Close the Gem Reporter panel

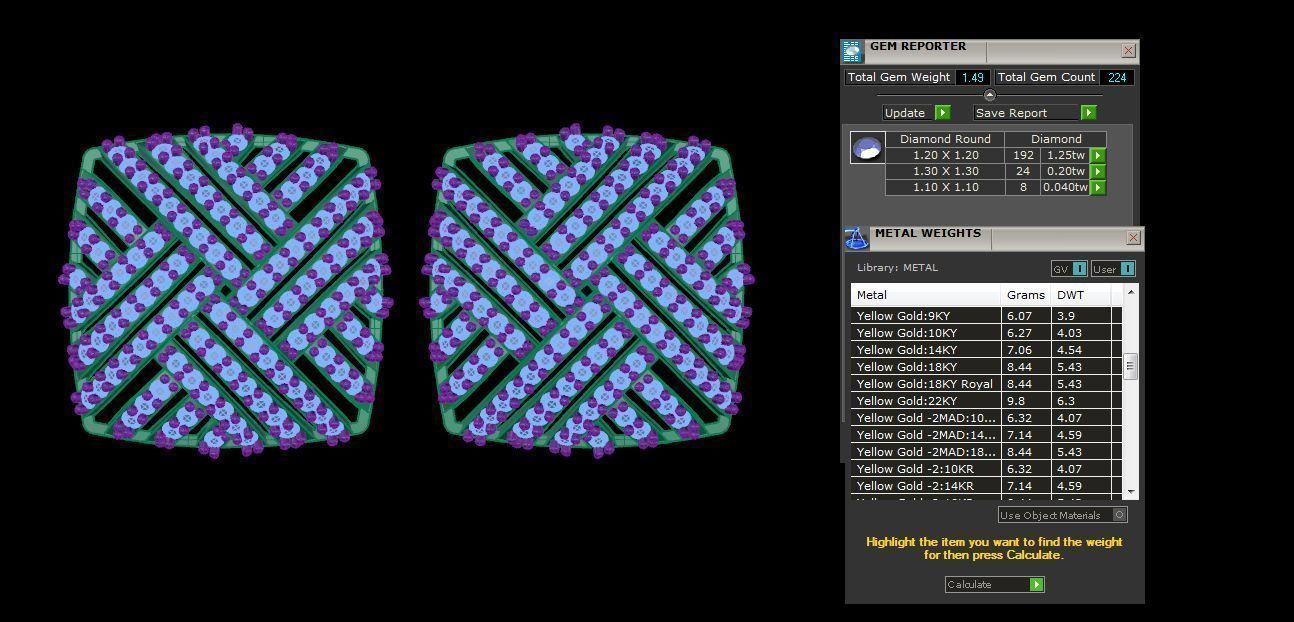(1128, 50)
